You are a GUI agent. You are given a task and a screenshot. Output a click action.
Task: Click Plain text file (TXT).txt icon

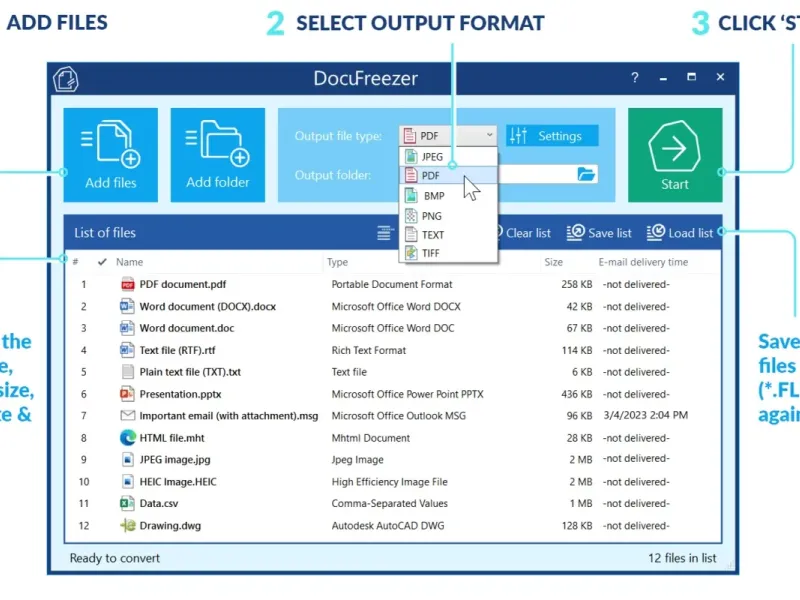click(x=128, y=372)
